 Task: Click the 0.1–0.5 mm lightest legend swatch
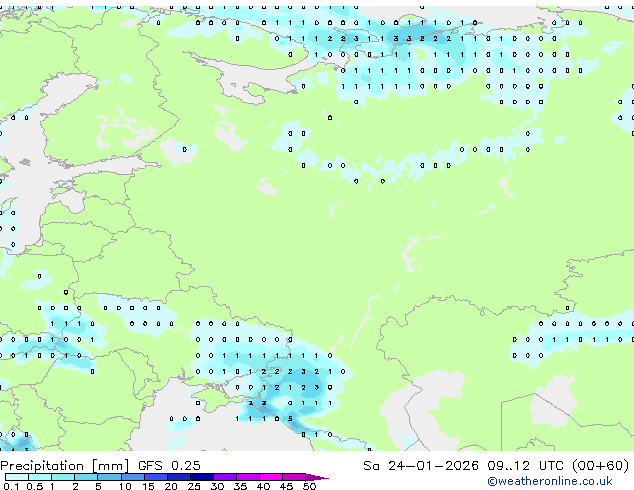pos(17,477)
